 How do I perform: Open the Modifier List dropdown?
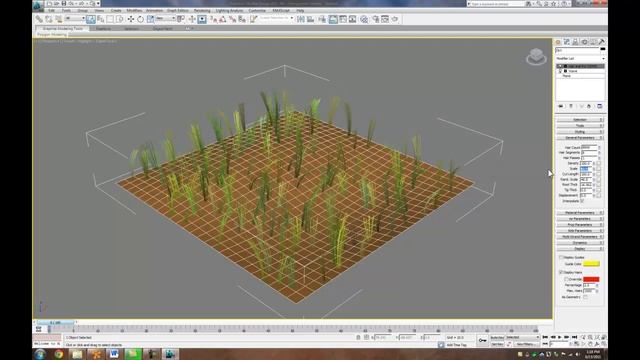[580, 58]
